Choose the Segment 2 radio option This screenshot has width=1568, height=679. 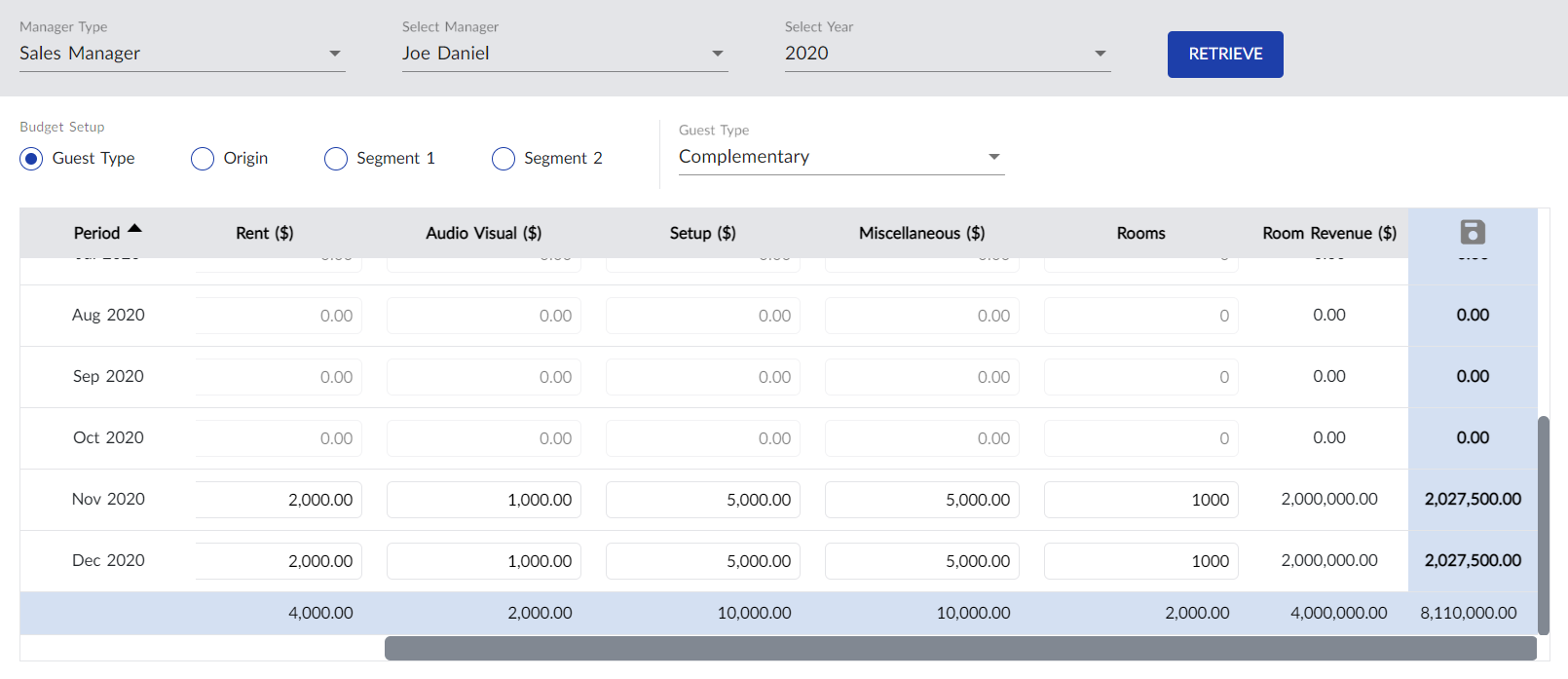[x=504, y=159]
